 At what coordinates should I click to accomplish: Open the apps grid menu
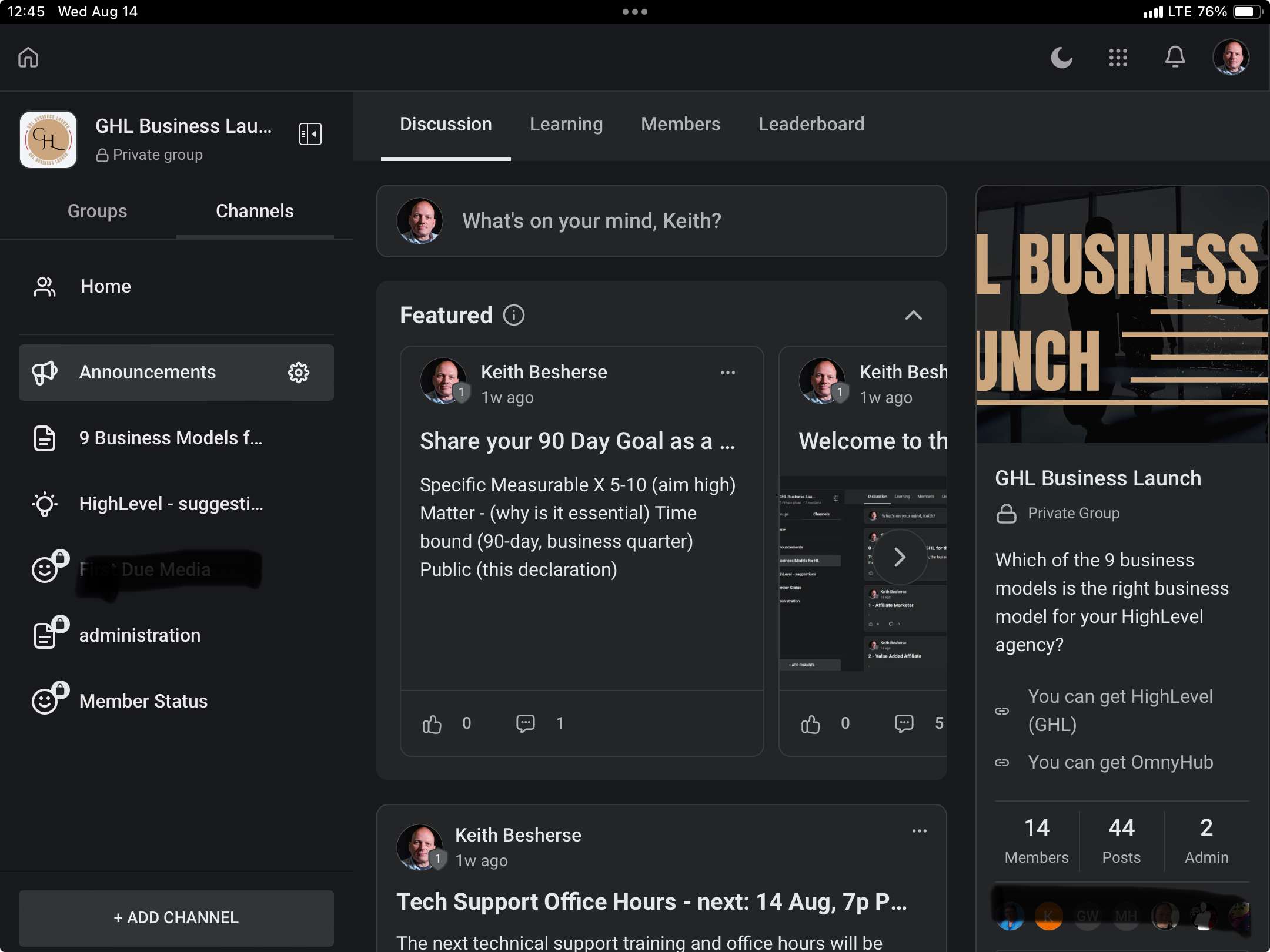pyautogui.click(x=1118, y=58)
